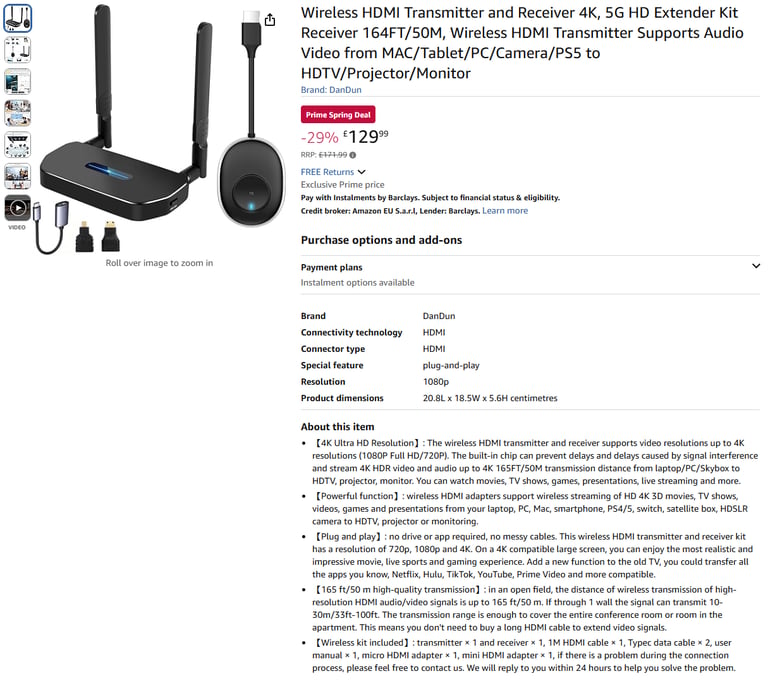The height and width of the screenshot is (681, 768).
Task: Select the fourth thumbnail with meeting scenes
Action: (x=18, y=113)
